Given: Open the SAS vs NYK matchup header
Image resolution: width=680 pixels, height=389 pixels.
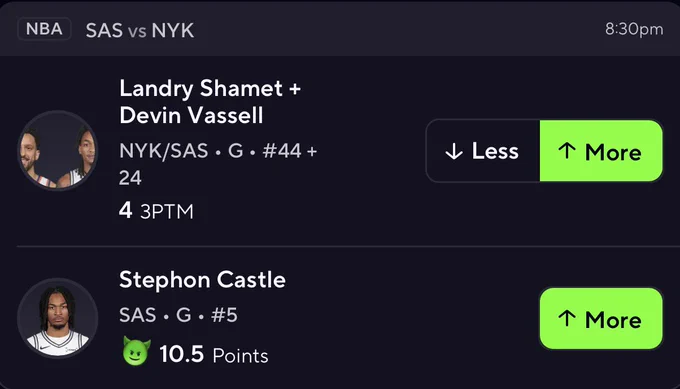Looking at the screenshot, I should tap(140, 30).
